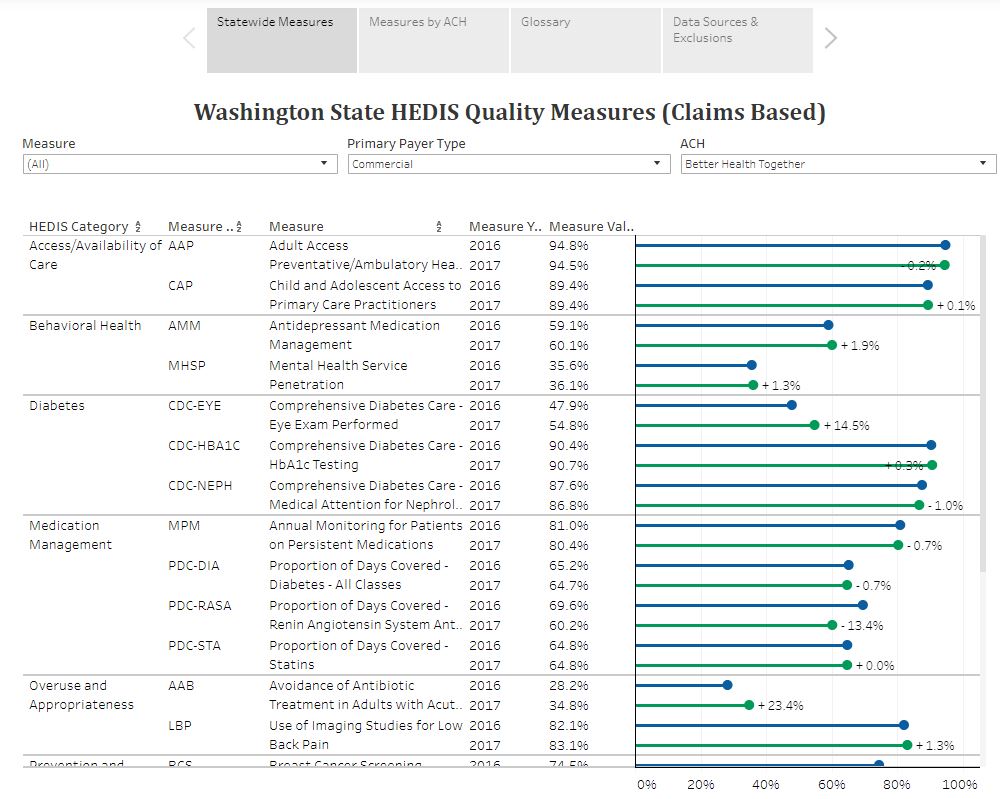Click the right arrow to next tabs
The image size is (1000, 799).
coord(830,39)
